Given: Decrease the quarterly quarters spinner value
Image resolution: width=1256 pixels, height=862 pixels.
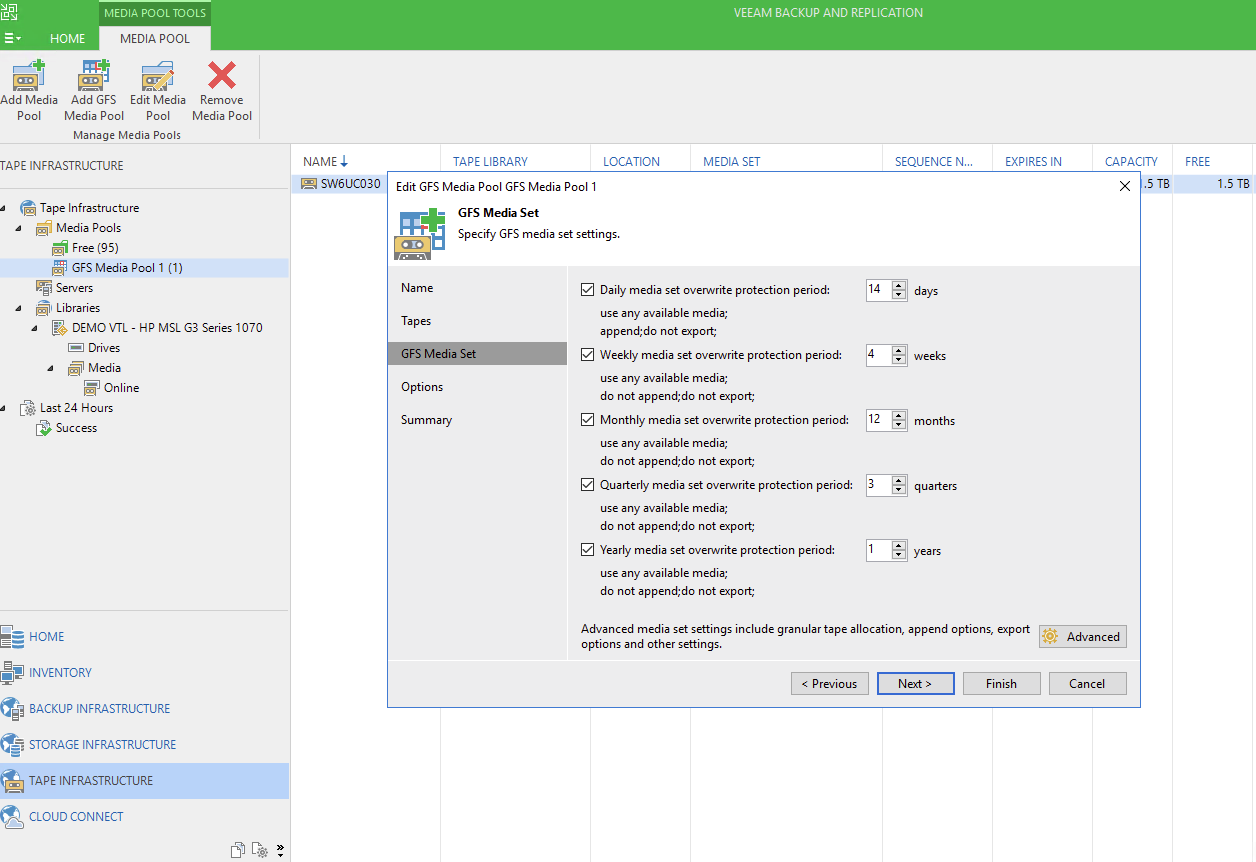Looking at the screenshot, I should tap(899, 490).
